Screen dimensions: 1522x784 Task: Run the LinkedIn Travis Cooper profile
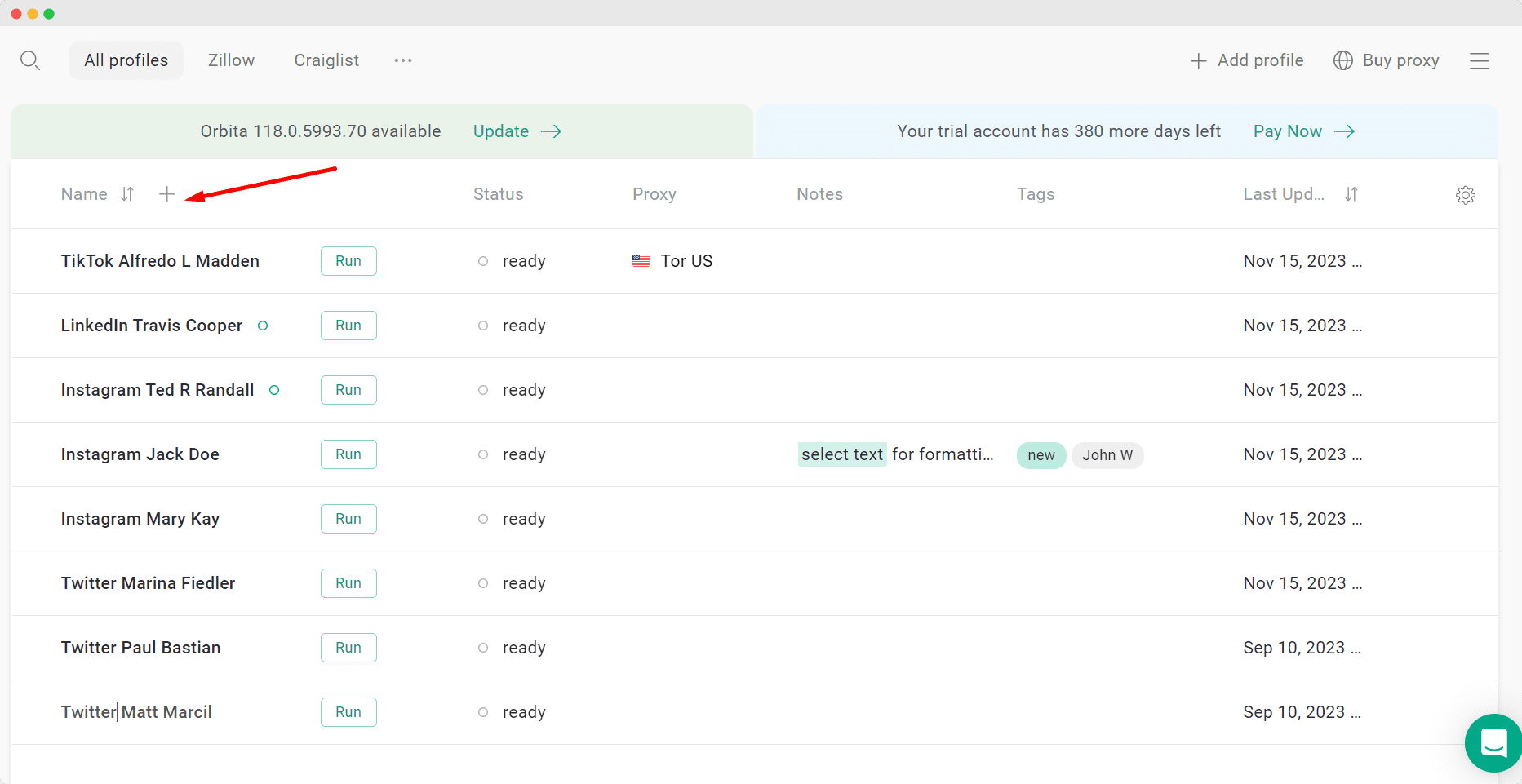pyautogui.click(x=348, y=326)
